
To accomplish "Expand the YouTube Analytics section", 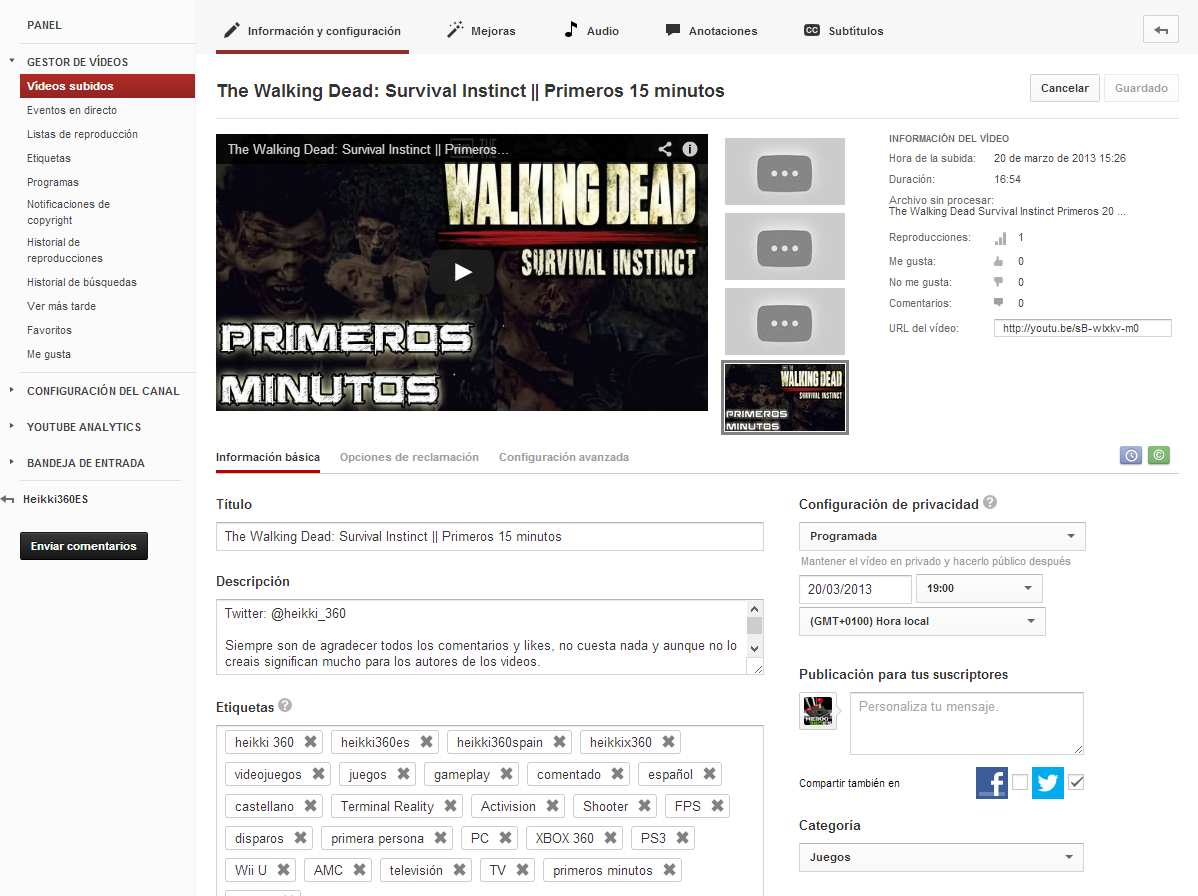I will (x=11, y=425).
